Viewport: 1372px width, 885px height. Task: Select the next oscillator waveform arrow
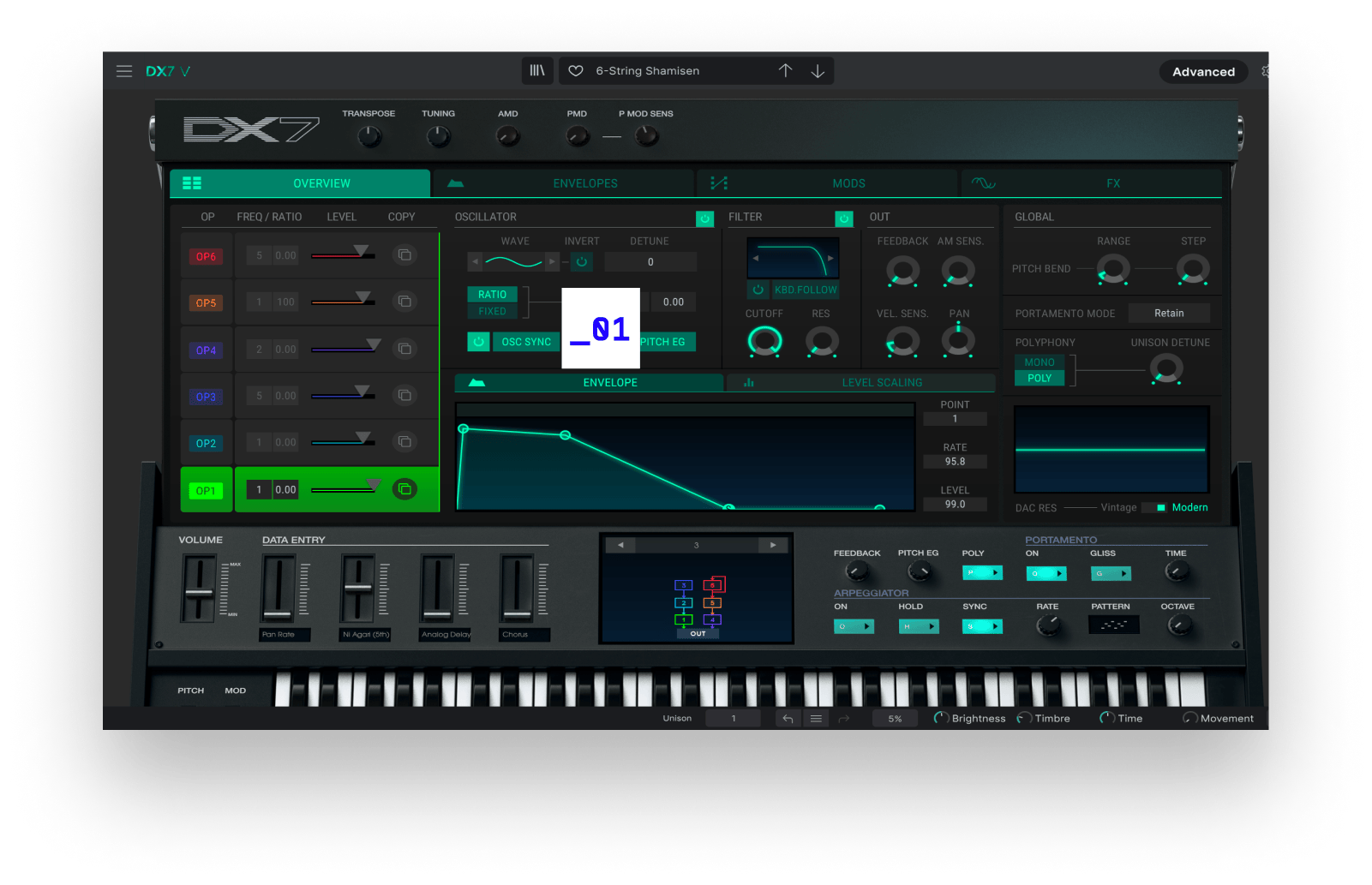552,261
